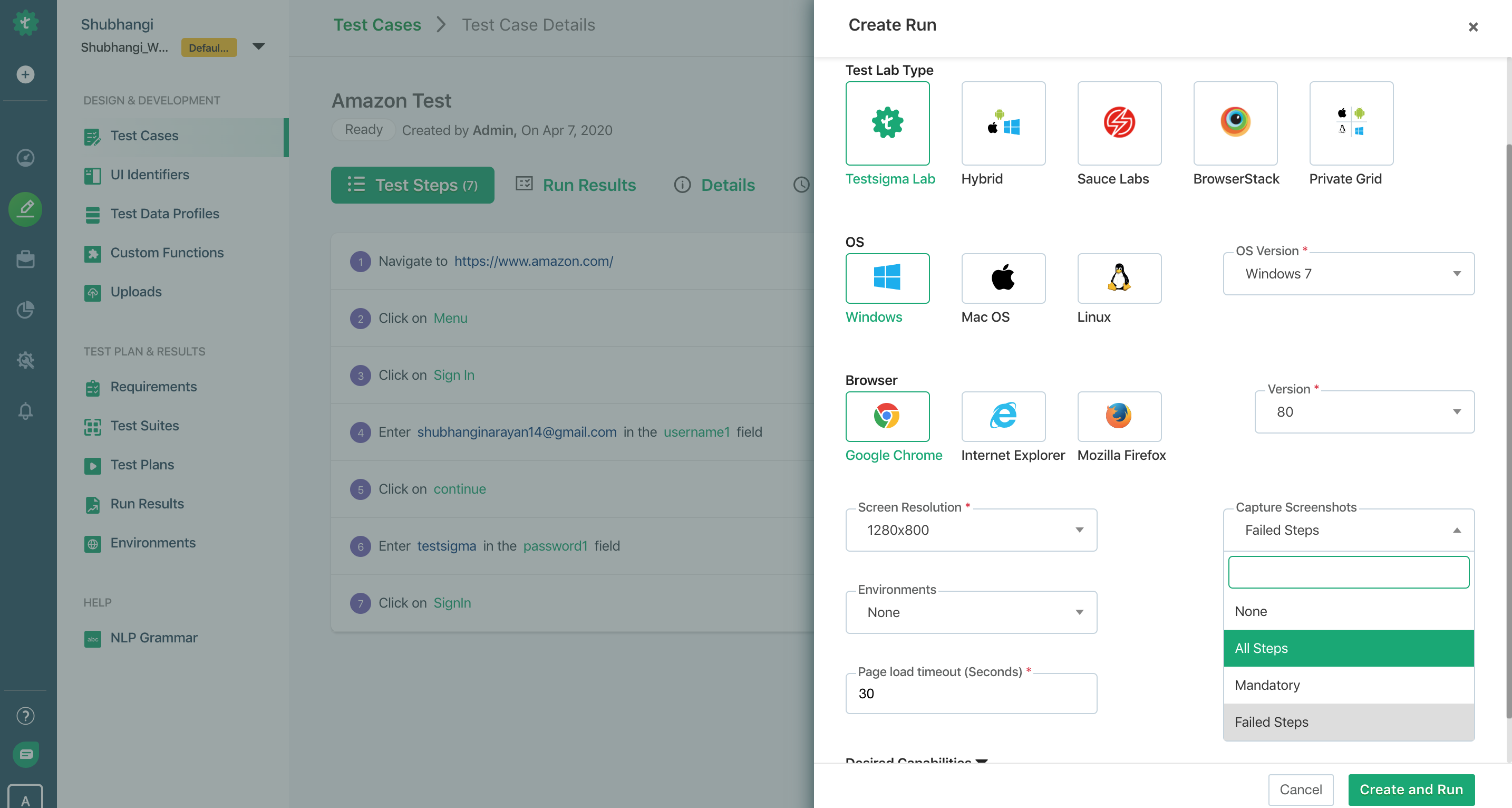Switch test lab type to Hybrid
This screenshot has height=808, width=1512.
1003,123
